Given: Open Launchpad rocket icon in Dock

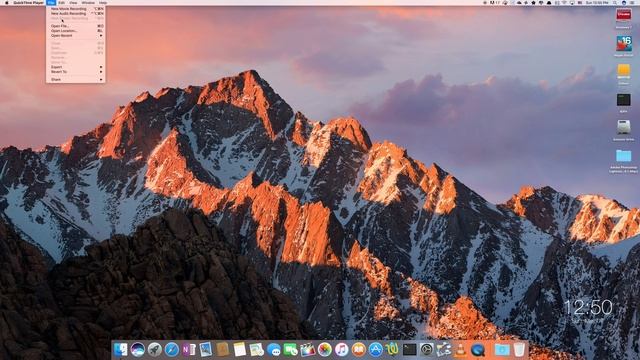Looking at the screenshot, I should [x=155, y=350].
